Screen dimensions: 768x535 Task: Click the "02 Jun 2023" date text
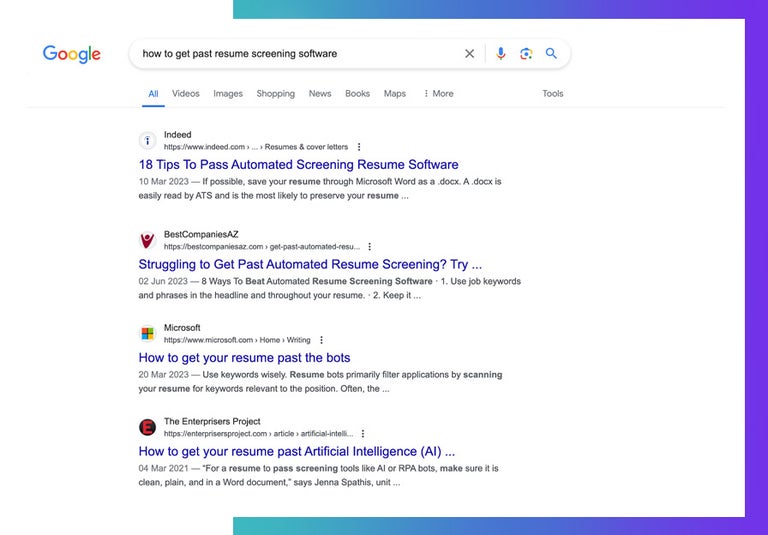click(x=163, y=282)
